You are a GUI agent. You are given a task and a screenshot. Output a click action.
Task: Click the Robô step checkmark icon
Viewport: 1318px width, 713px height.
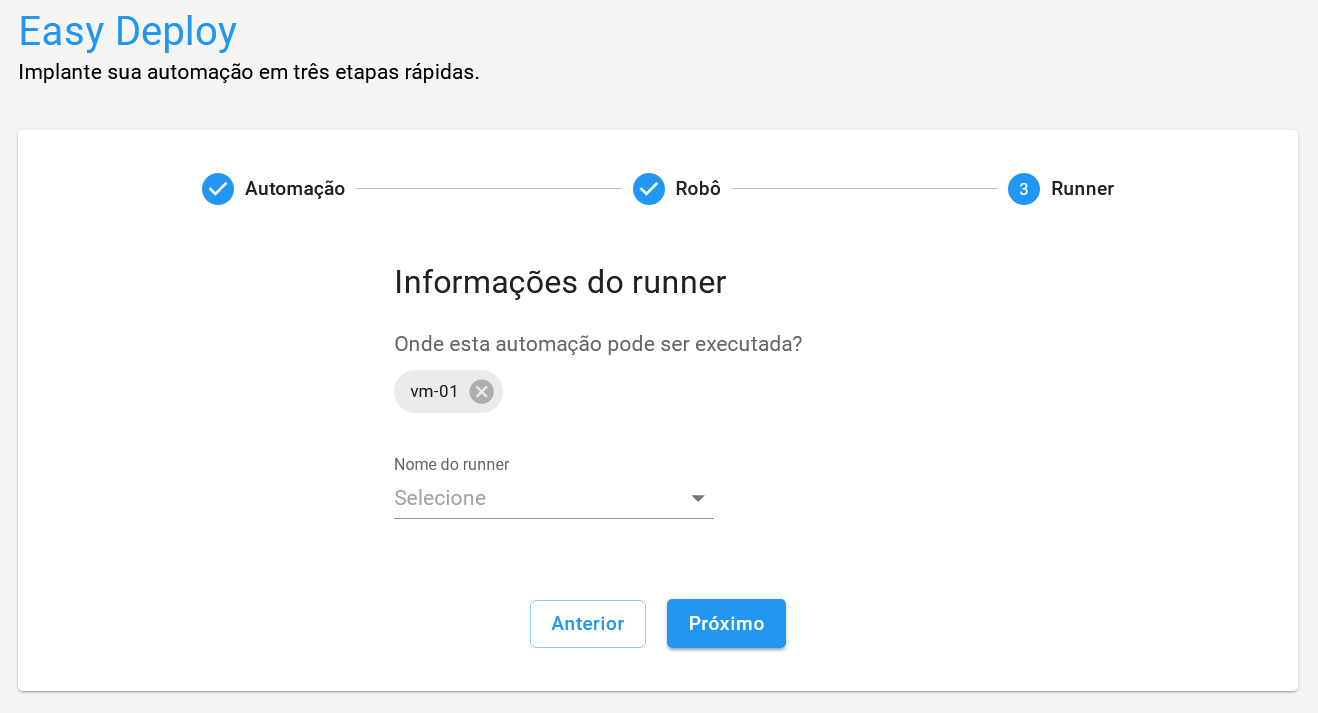coord(649,188)
